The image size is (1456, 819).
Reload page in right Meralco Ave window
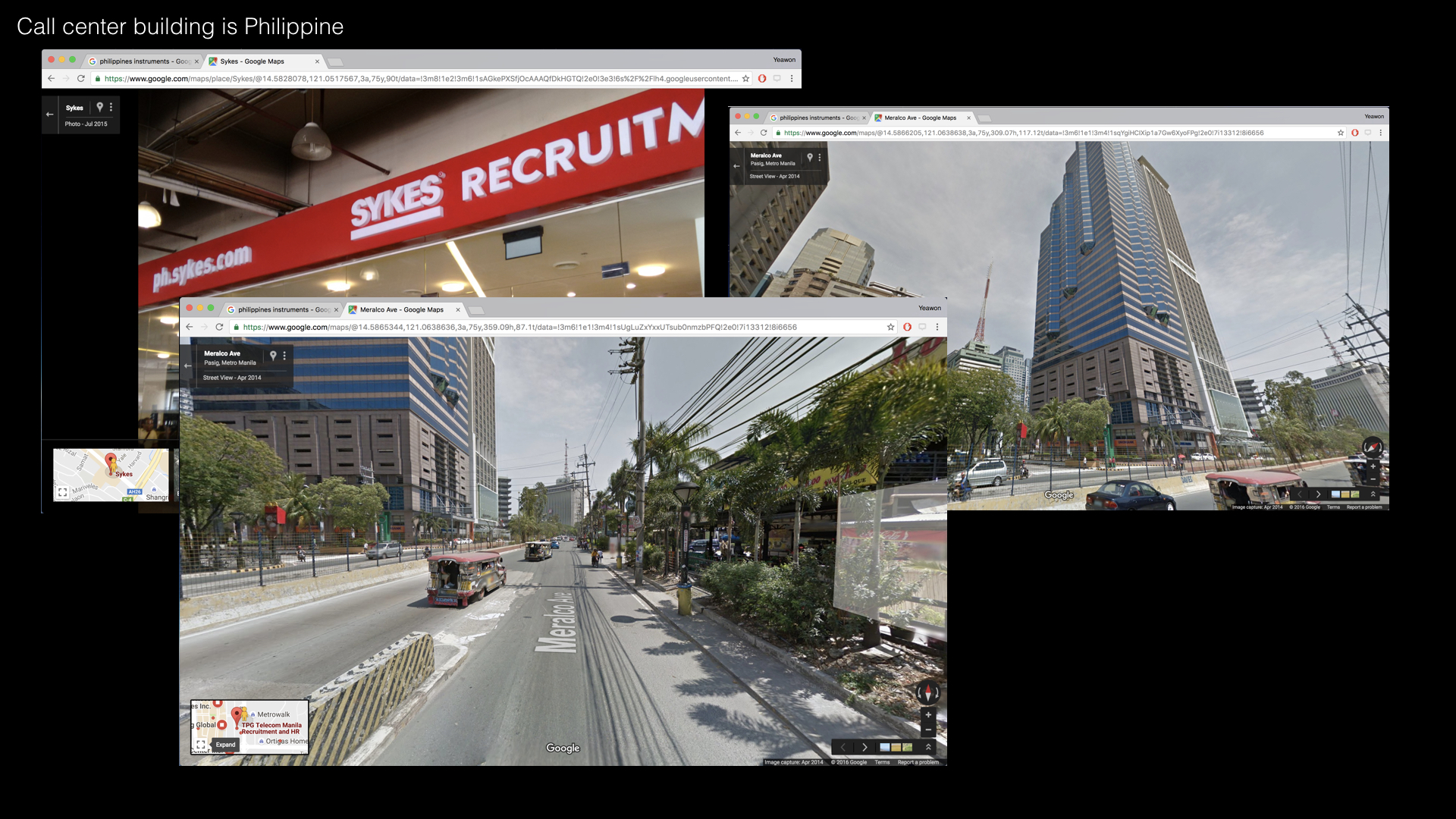coord(764,133)
